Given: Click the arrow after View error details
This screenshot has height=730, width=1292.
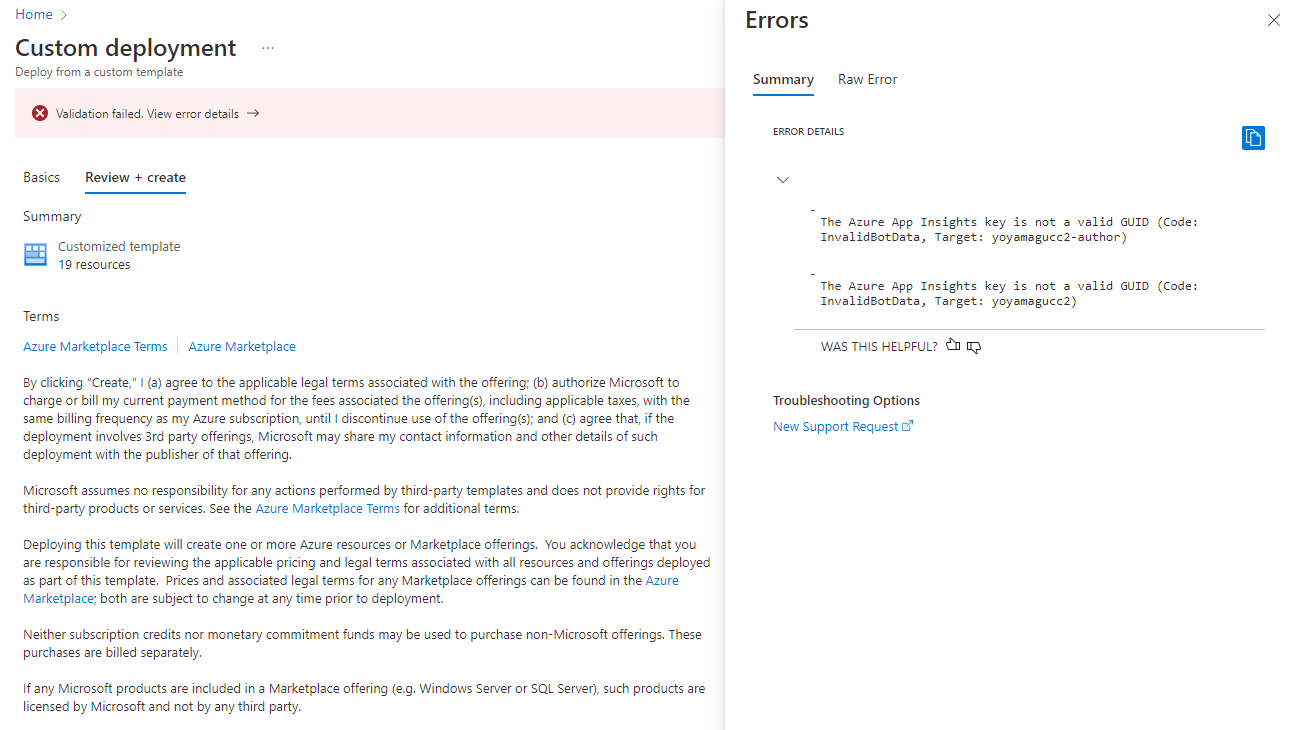Looking at the screenshot, I should coord(253,113).
